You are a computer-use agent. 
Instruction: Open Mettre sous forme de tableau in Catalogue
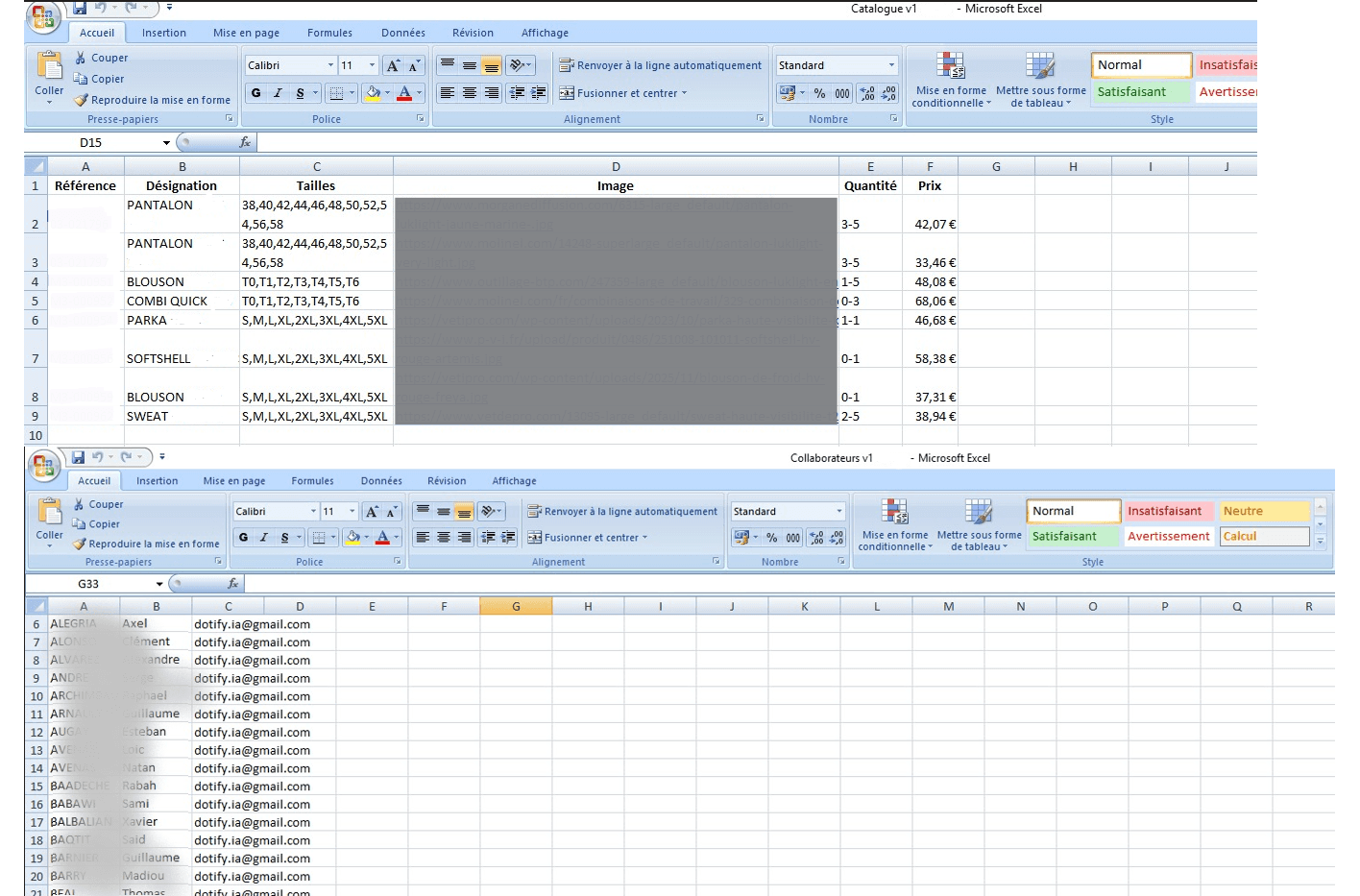1040,80
